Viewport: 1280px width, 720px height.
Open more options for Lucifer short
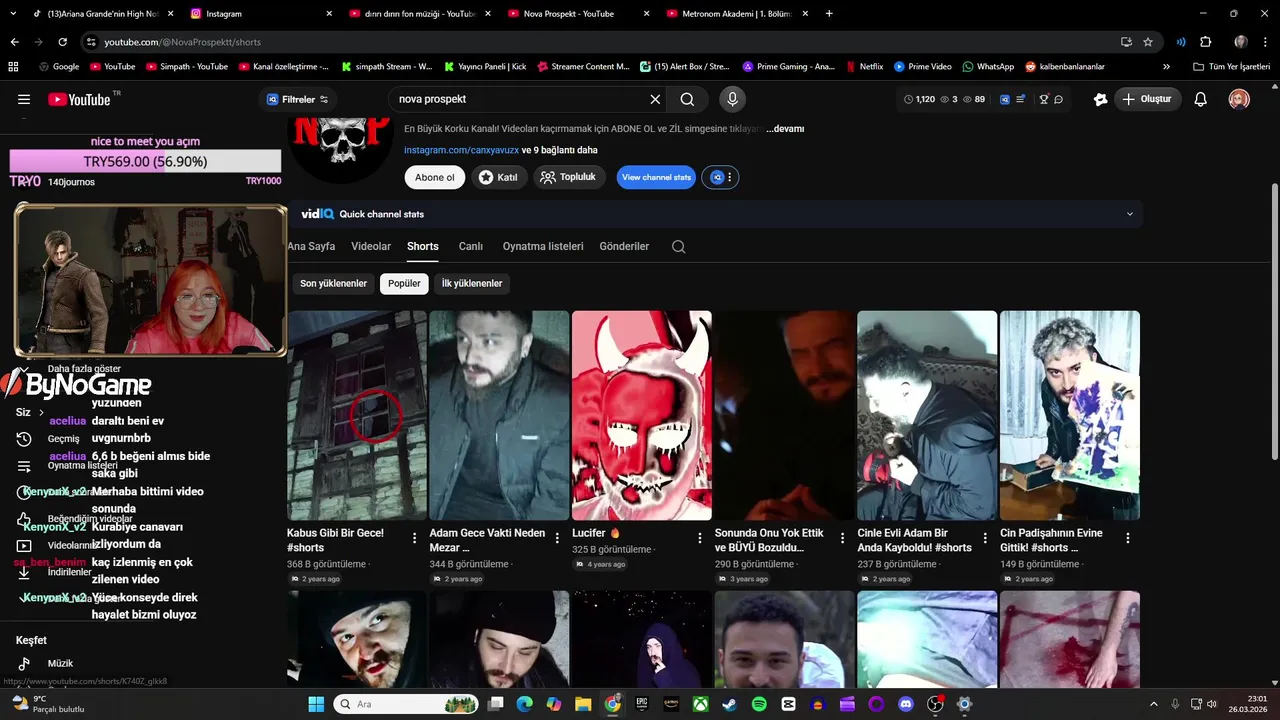[x=700, y=538]
